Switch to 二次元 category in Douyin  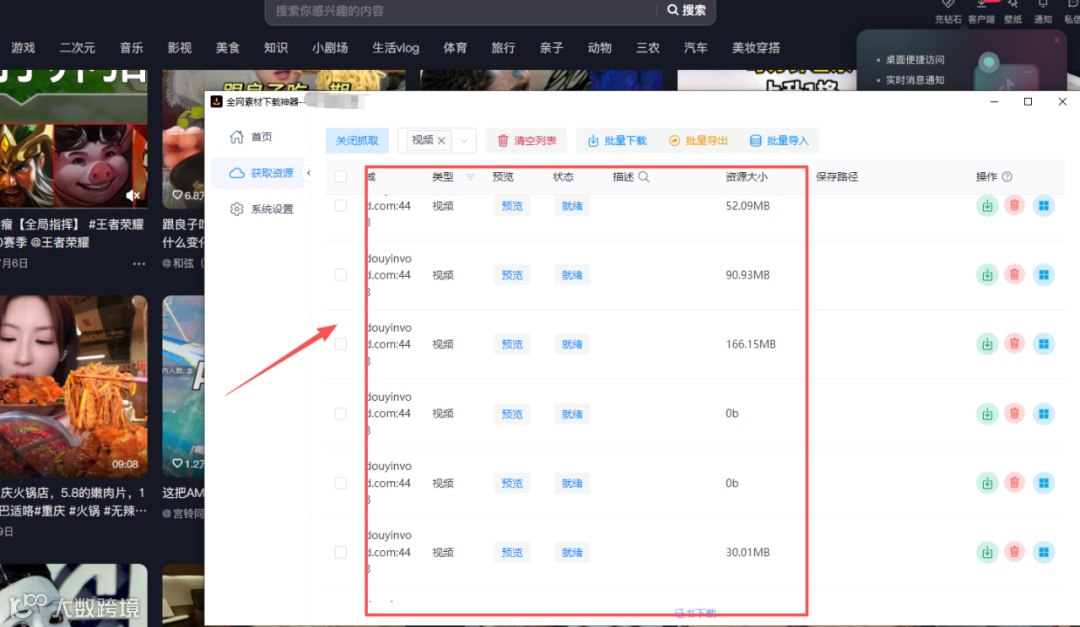[x=77, y=48]
